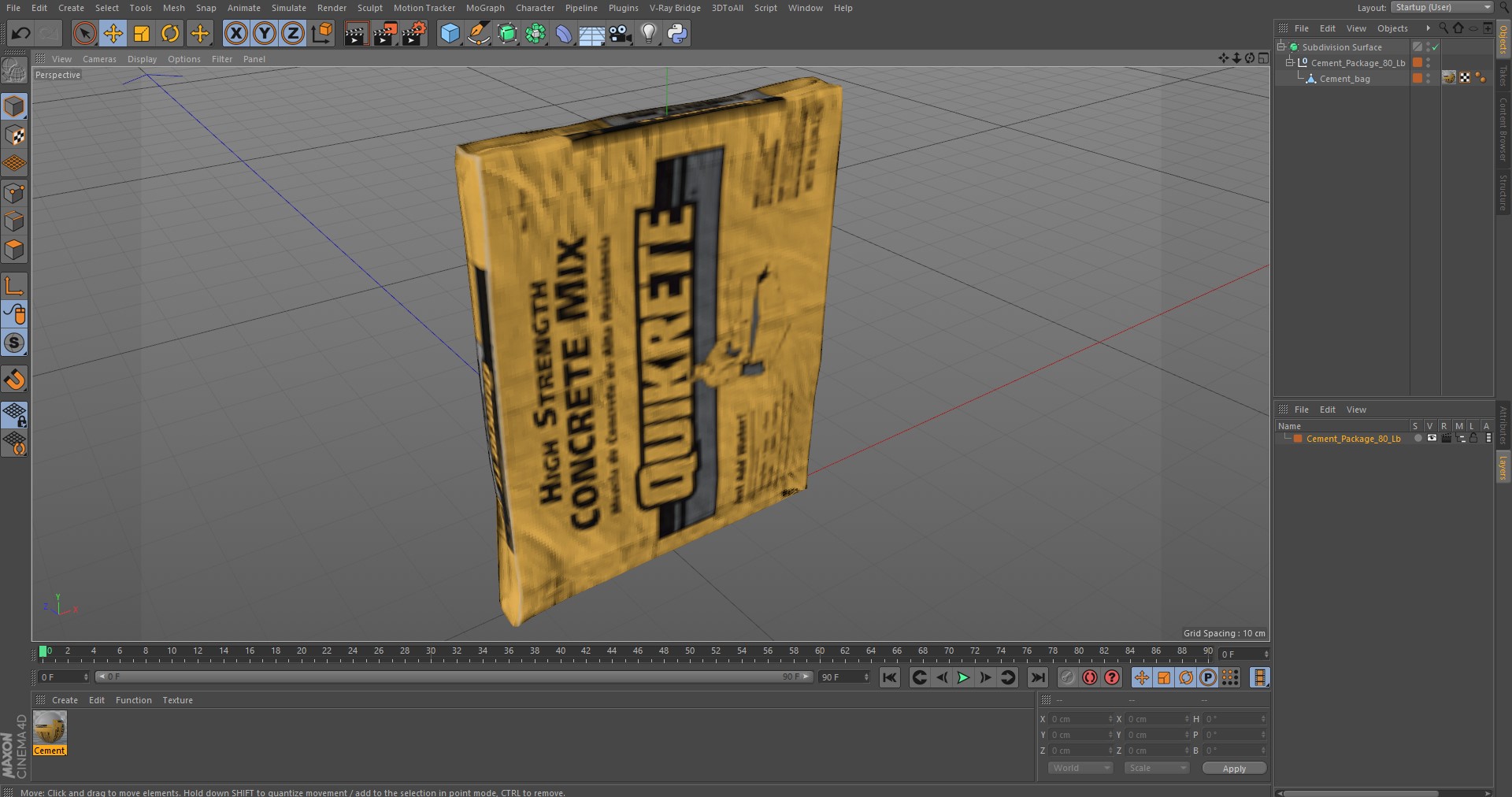Image resolution: width=1512 pixels, height=797 pixels.
Task: Select the Live Selection tool
Action: [x=84, y=33]
